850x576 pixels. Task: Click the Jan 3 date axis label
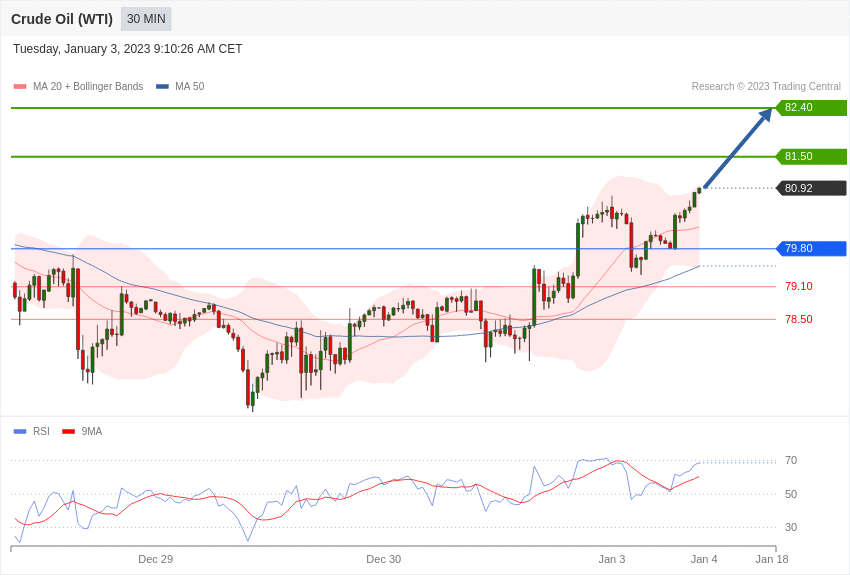[x=611, y=559]
